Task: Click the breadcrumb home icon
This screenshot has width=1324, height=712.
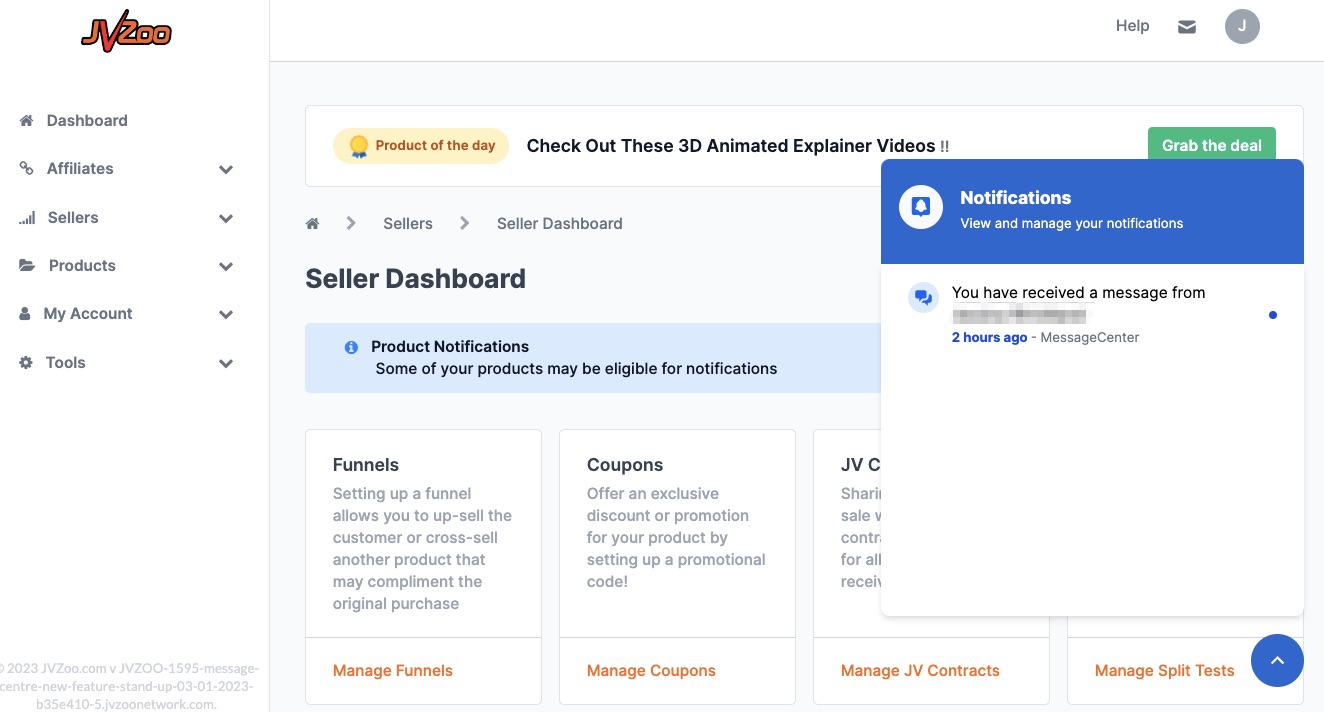Action: click(x=312, y=223)
